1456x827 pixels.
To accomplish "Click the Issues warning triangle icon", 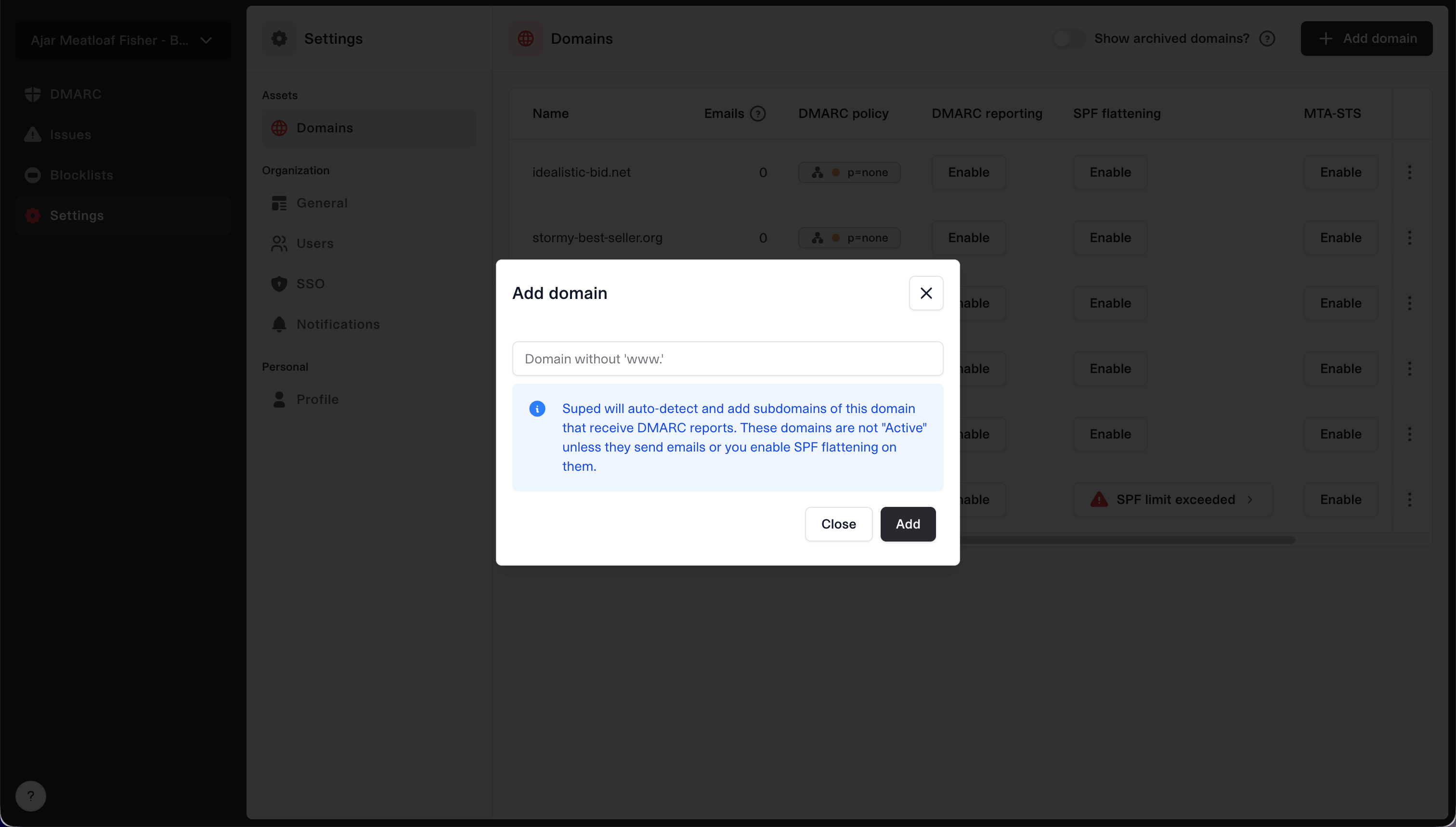I will (33, 135).
